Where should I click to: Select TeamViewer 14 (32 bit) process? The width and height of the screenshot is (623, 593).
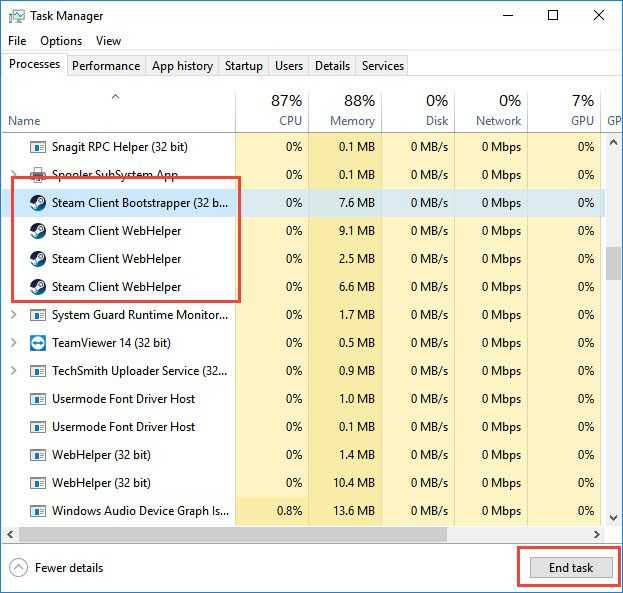[x=111, y=343]
